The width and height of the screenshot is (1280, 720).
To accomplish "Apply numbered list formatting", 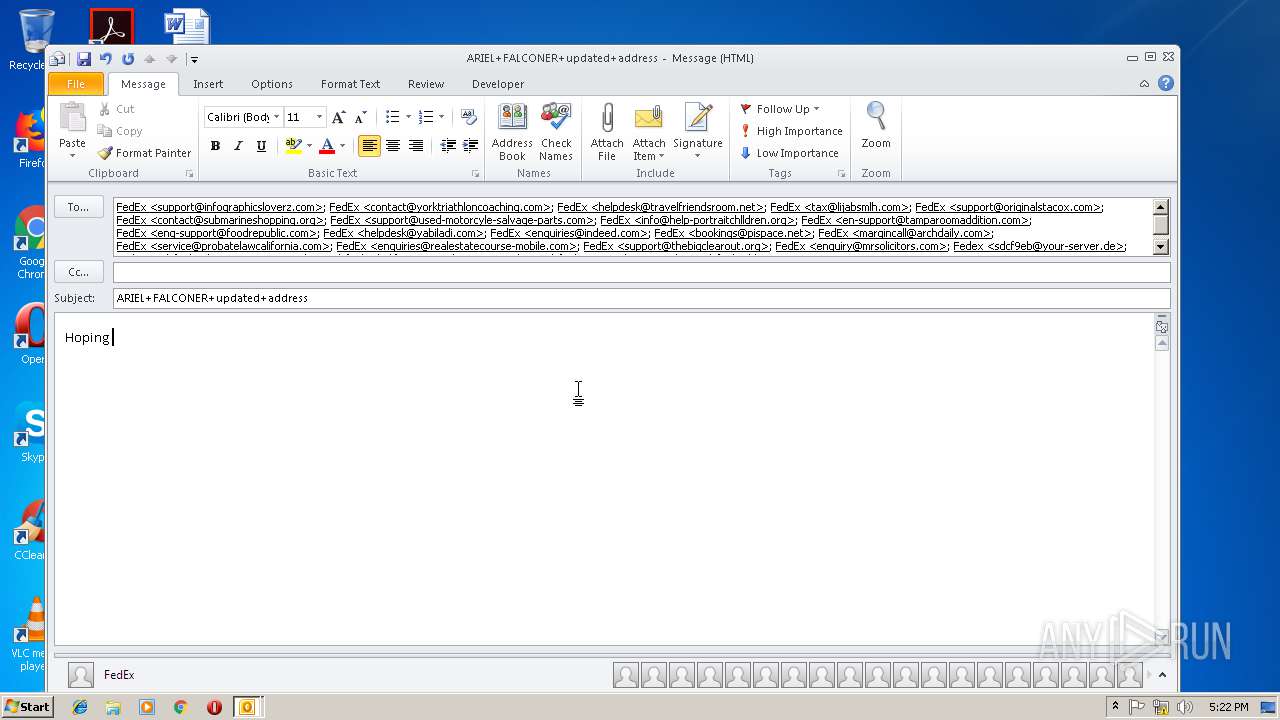I will [426, 117].
